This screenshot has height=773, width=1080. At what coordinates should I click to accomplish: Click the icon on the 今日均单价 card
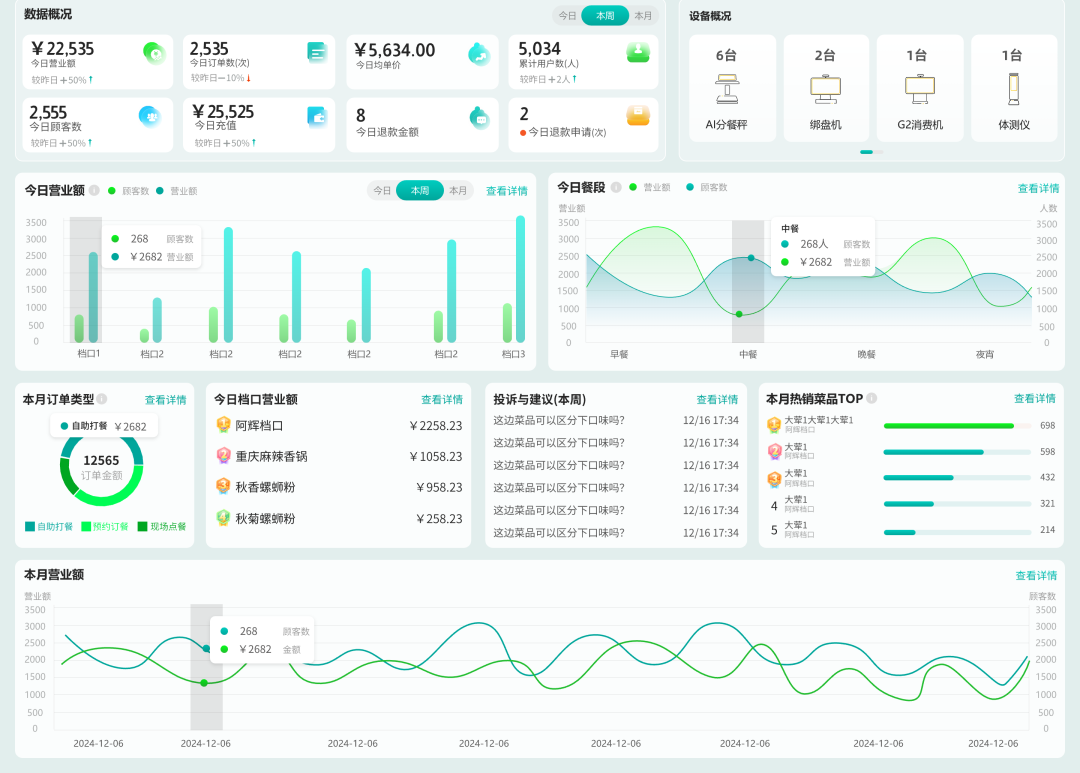479,54
